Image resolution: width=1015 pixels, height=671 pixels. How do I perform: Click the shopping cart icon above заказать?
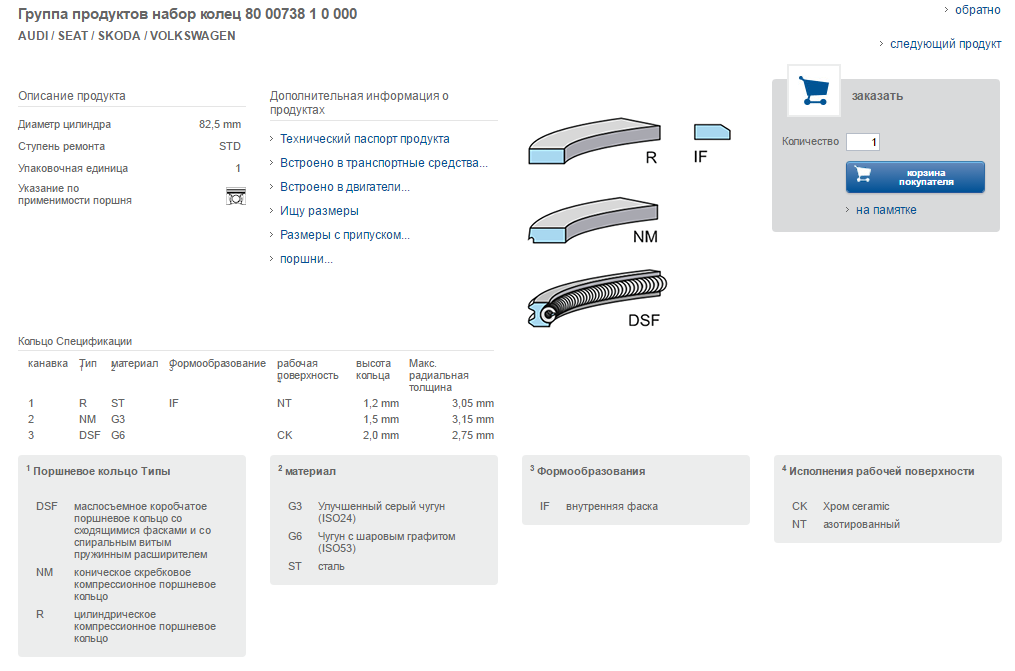coord(814,91)
